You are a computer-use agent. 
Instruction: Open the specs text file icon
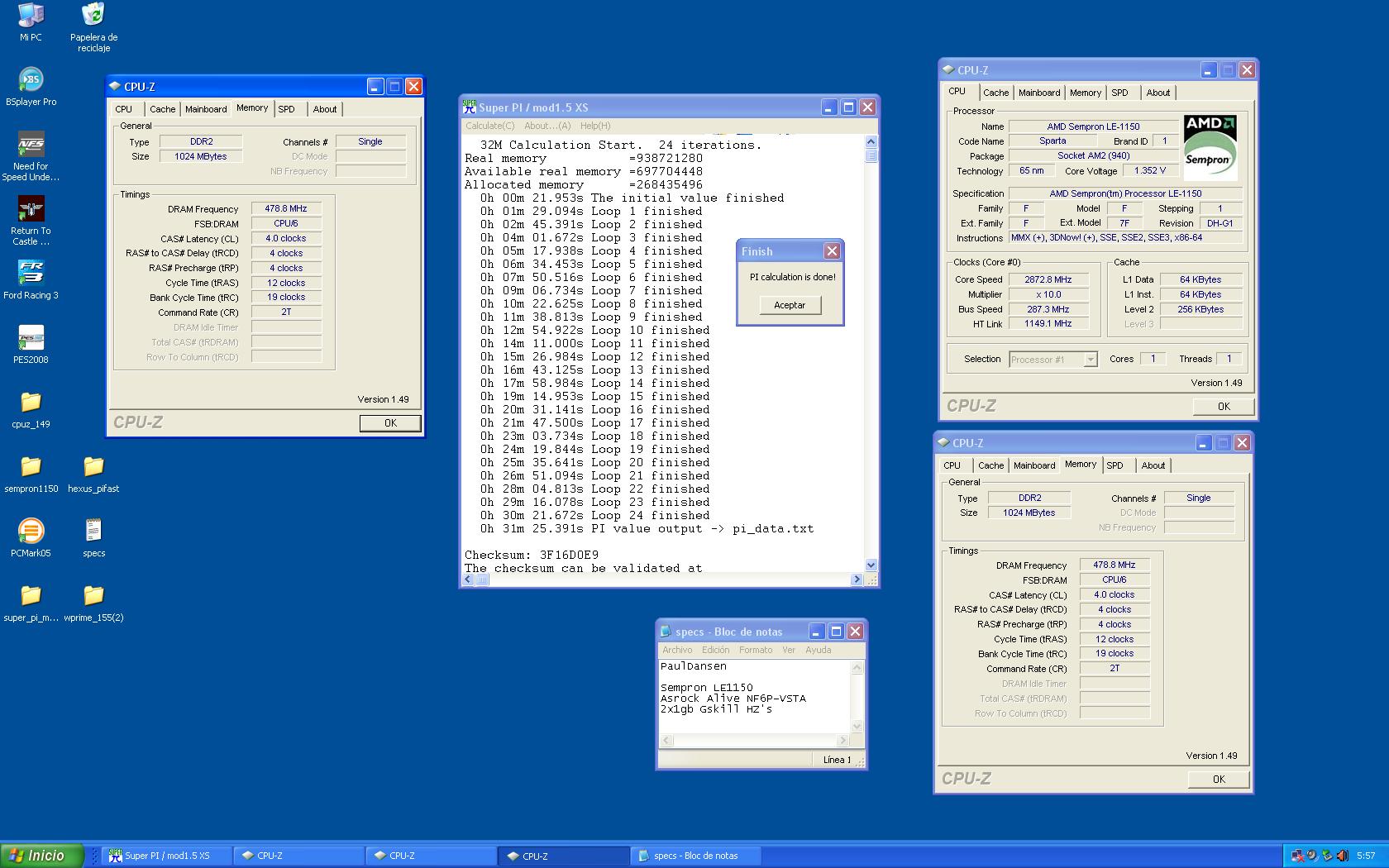(93, 538)
